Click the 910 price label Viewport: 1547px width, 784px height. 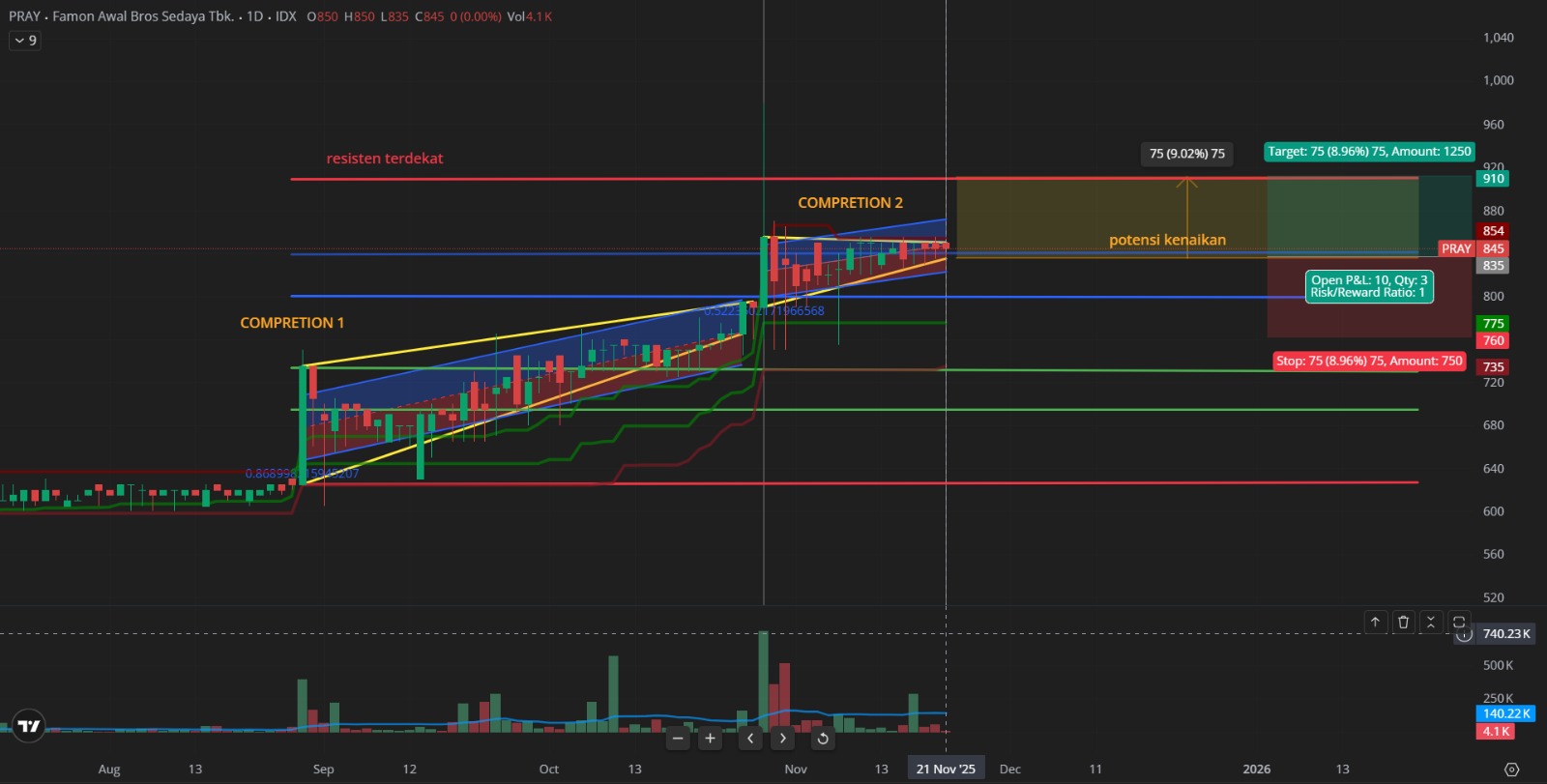click(x=1493, y=179)
